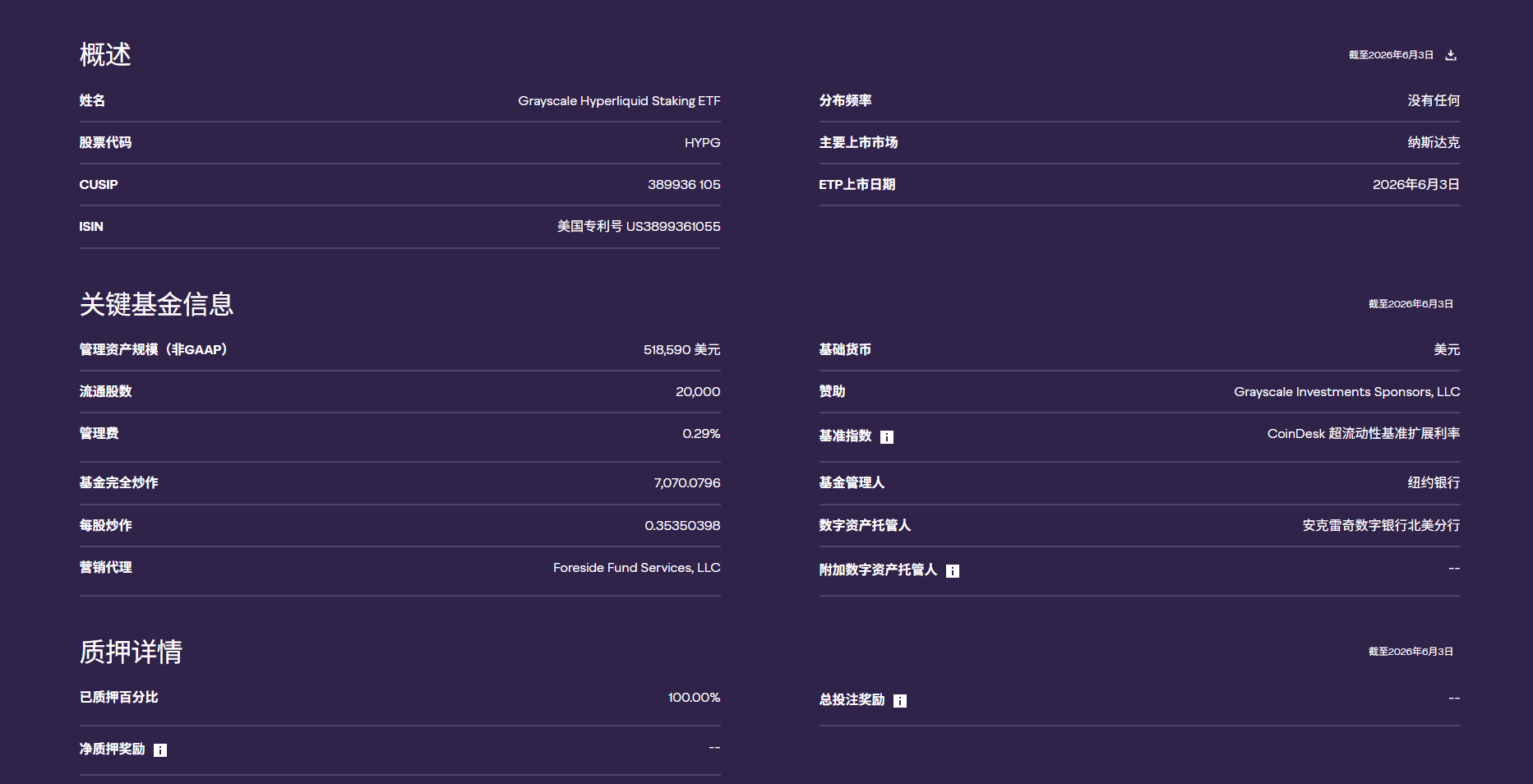Select the ticker value HYPG

click(x=703, y=143)
